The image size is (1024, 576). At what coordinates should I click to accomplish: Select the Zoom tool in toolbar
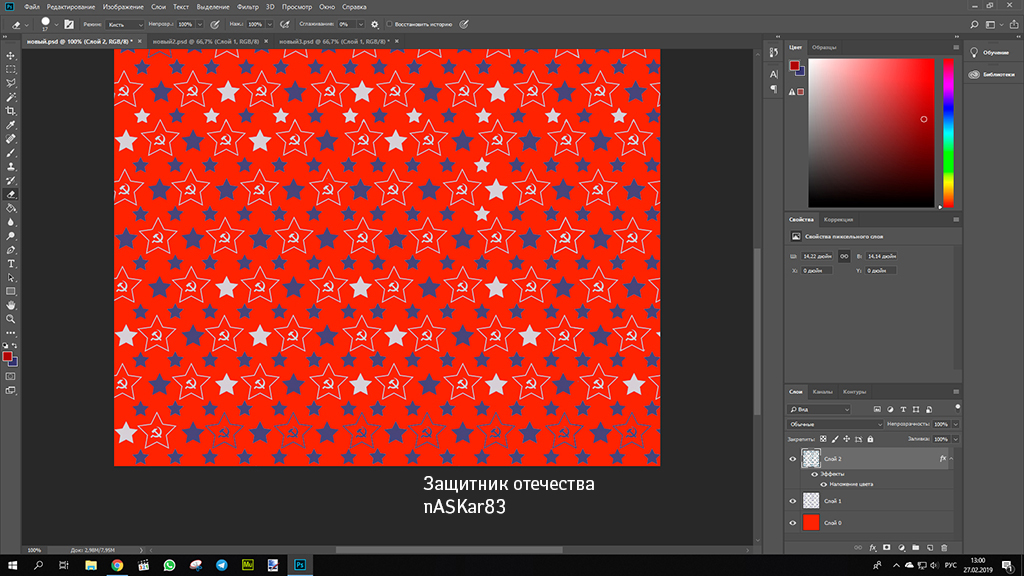[11, 319]
